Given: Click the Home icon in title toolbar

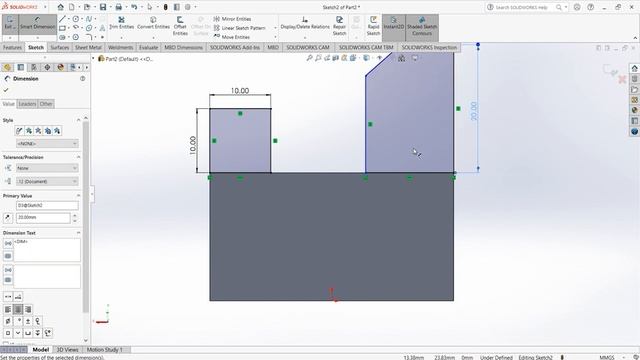Looking at the screenshot, I should 60,7.
